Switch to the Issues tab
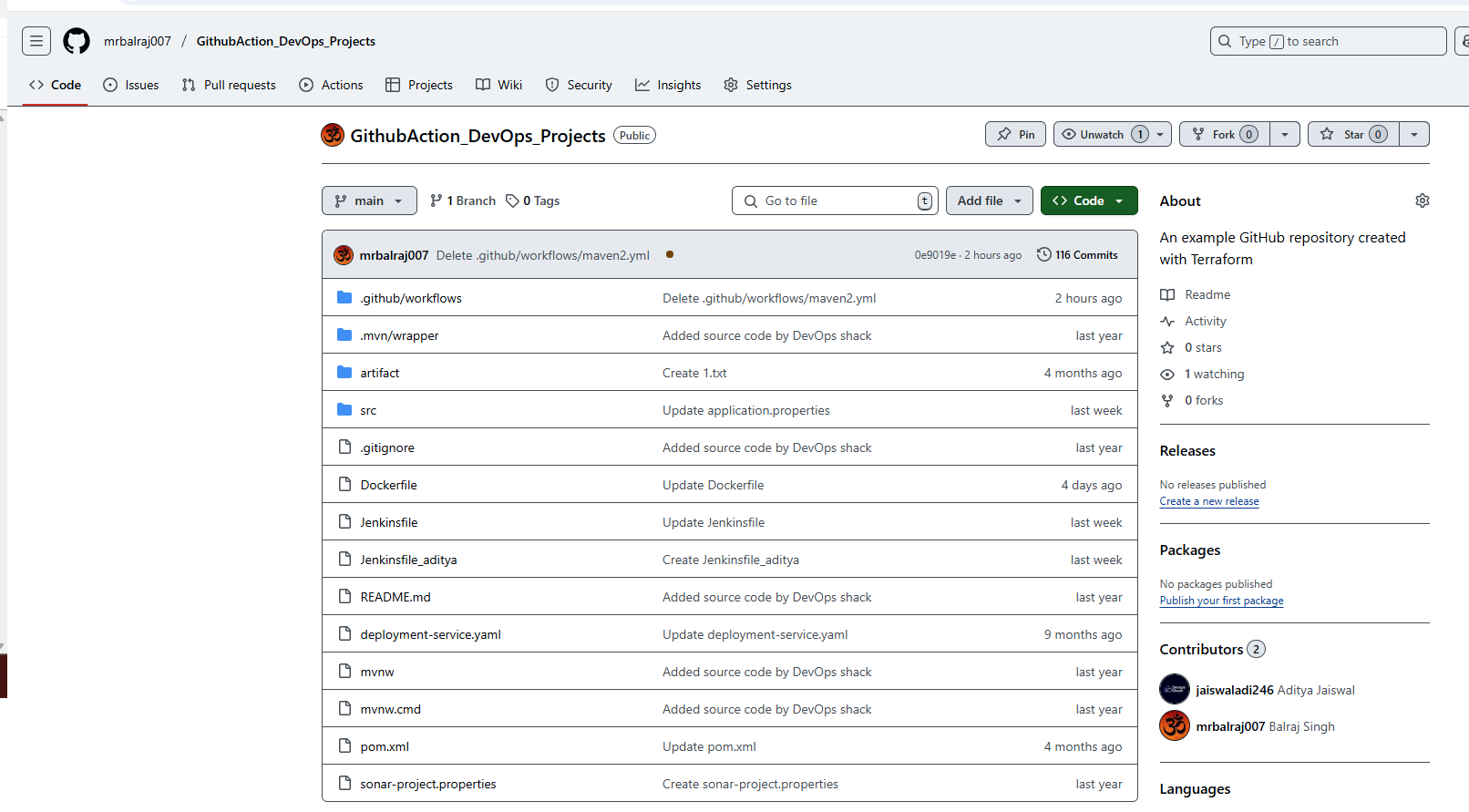The height and width of the screenshot is (812, 1469). (x=131, y=85)
